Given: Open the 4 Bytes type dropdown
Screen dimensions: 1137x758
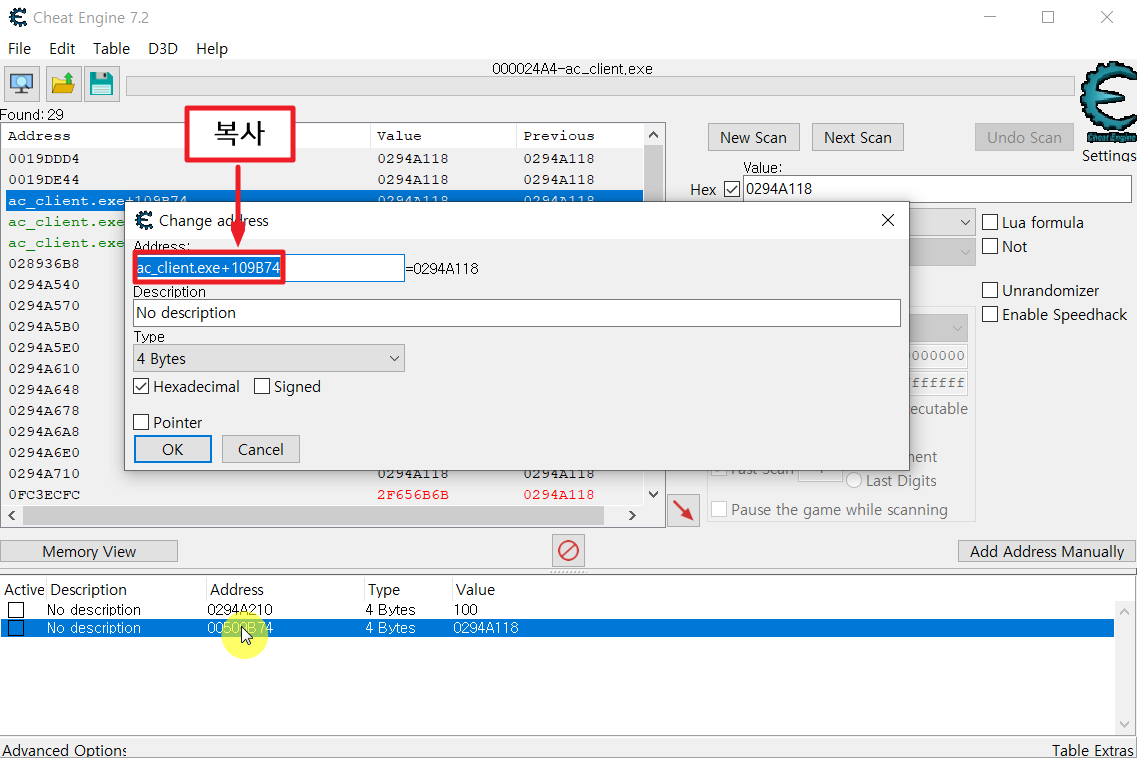Looking at the screenshot, I should pyautogui.click(x=269, y=358).
